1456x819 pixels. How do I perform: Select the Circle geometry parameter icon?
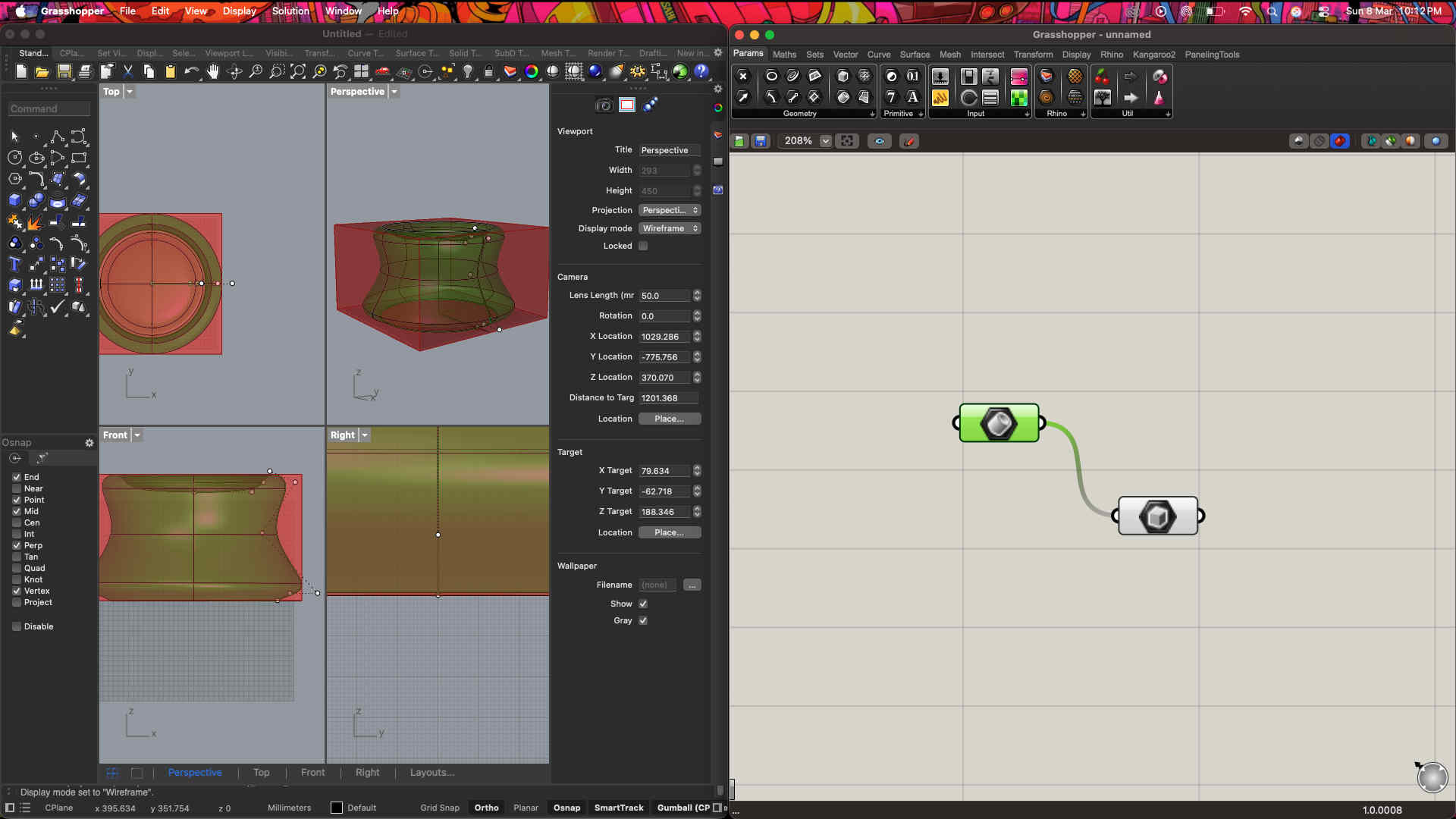pyautogui.click(x=771, y=77)
